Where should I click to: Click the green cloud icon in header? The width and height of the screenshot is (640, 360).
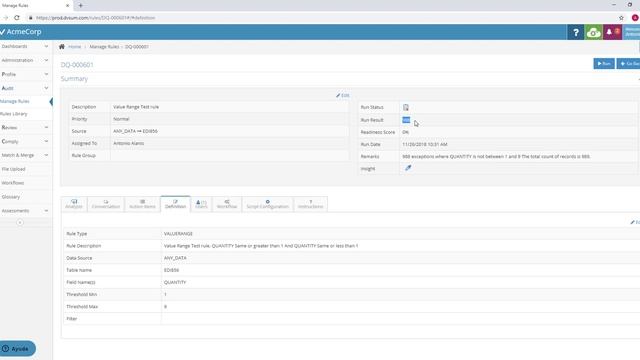(593, 32)
